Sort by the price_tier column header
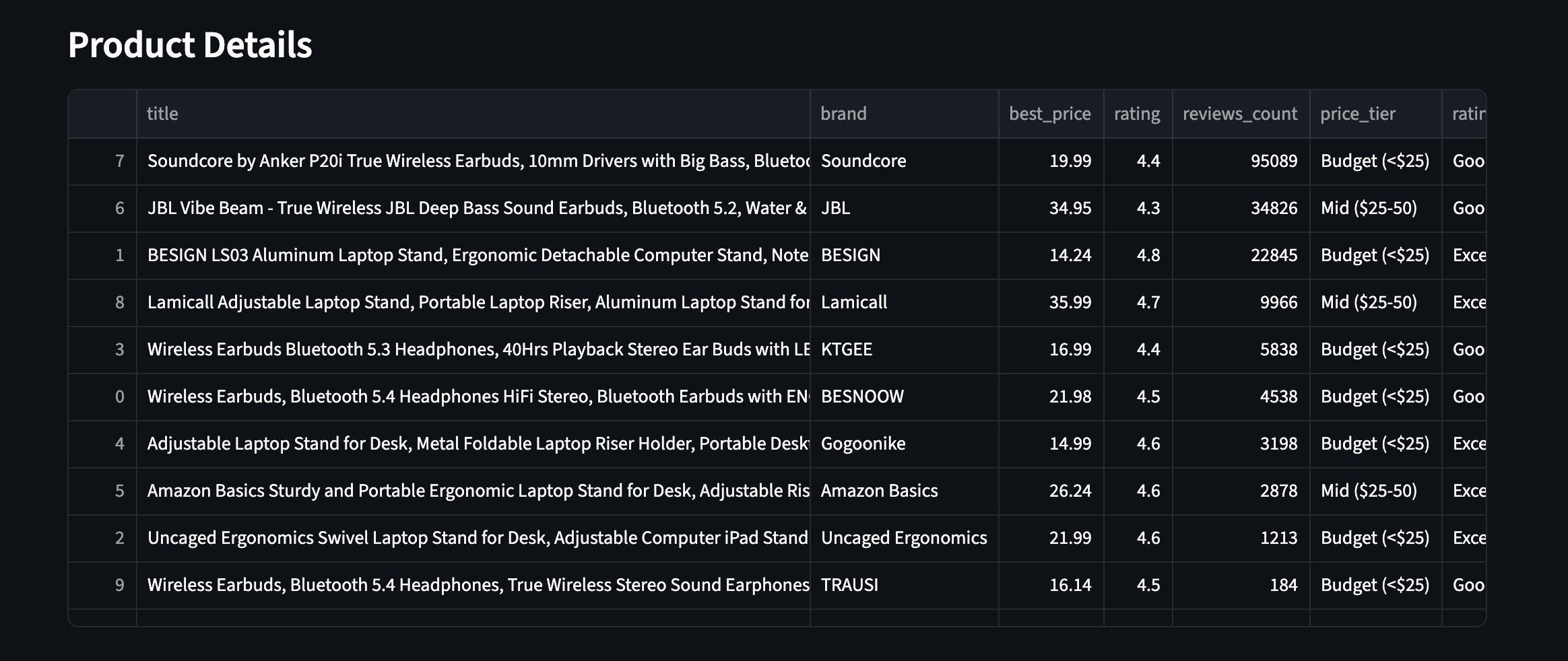1568x661 pixels. (1357, 113)
